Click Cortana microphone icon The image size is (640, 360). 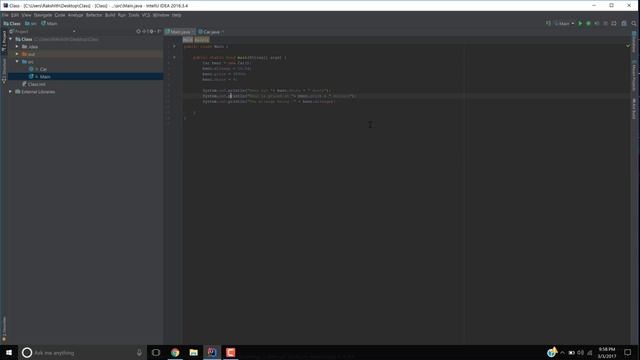pyautogui.click(x=139, y=353)
